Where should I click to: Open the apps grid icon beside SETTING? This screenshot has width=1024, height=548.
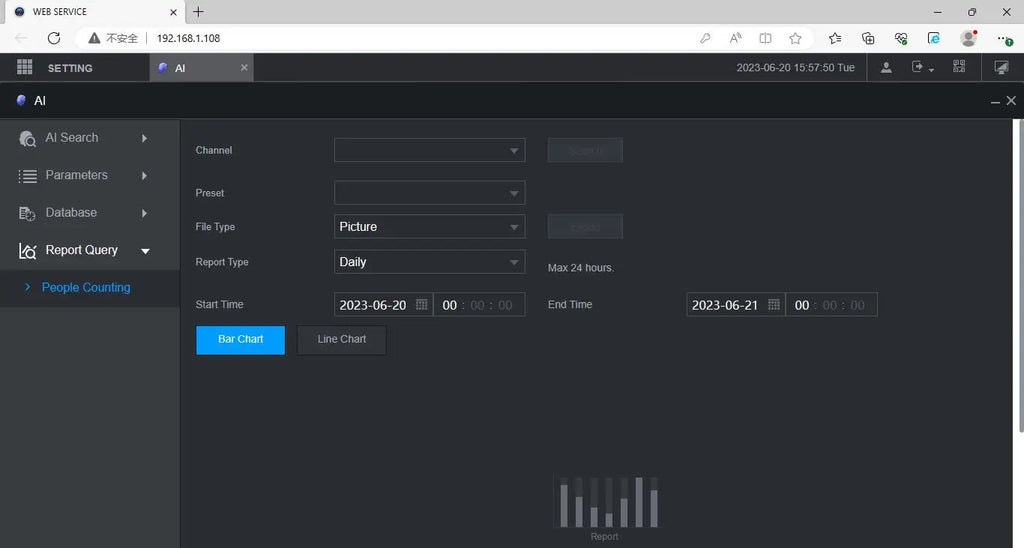[x=25, y=67]
